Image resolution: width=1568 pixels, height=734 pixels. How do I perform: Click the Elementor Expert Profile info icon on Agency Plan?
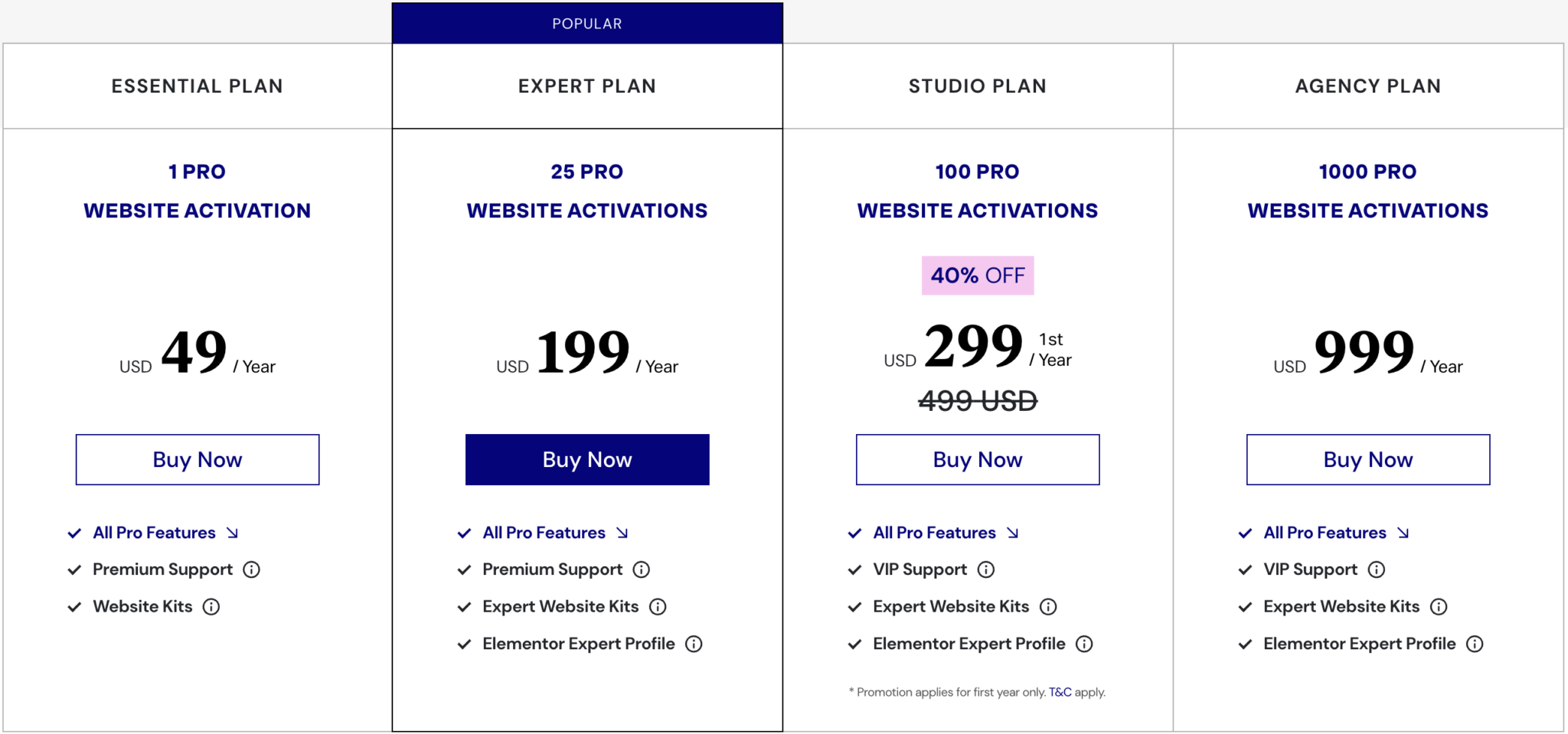[x=1474, y=644]
